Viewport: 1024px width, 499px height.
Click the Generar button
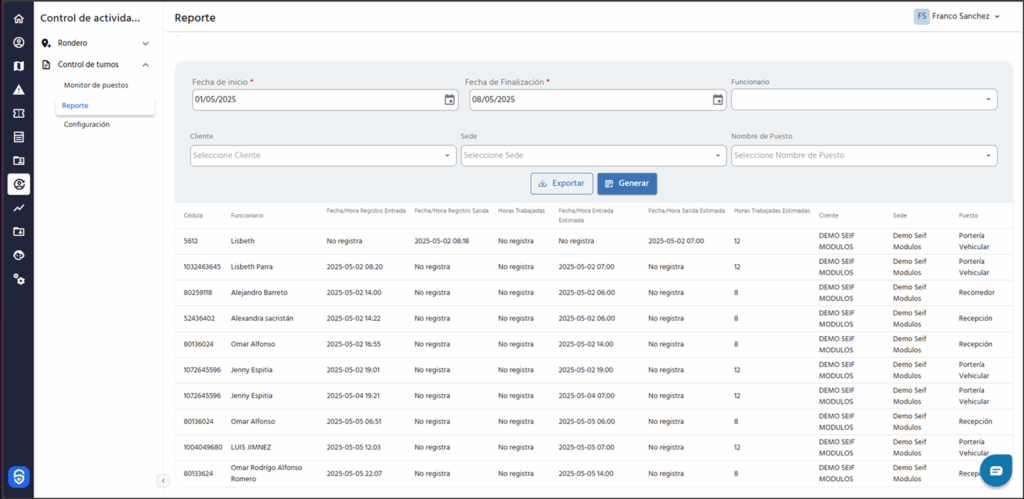coord(627,184)
